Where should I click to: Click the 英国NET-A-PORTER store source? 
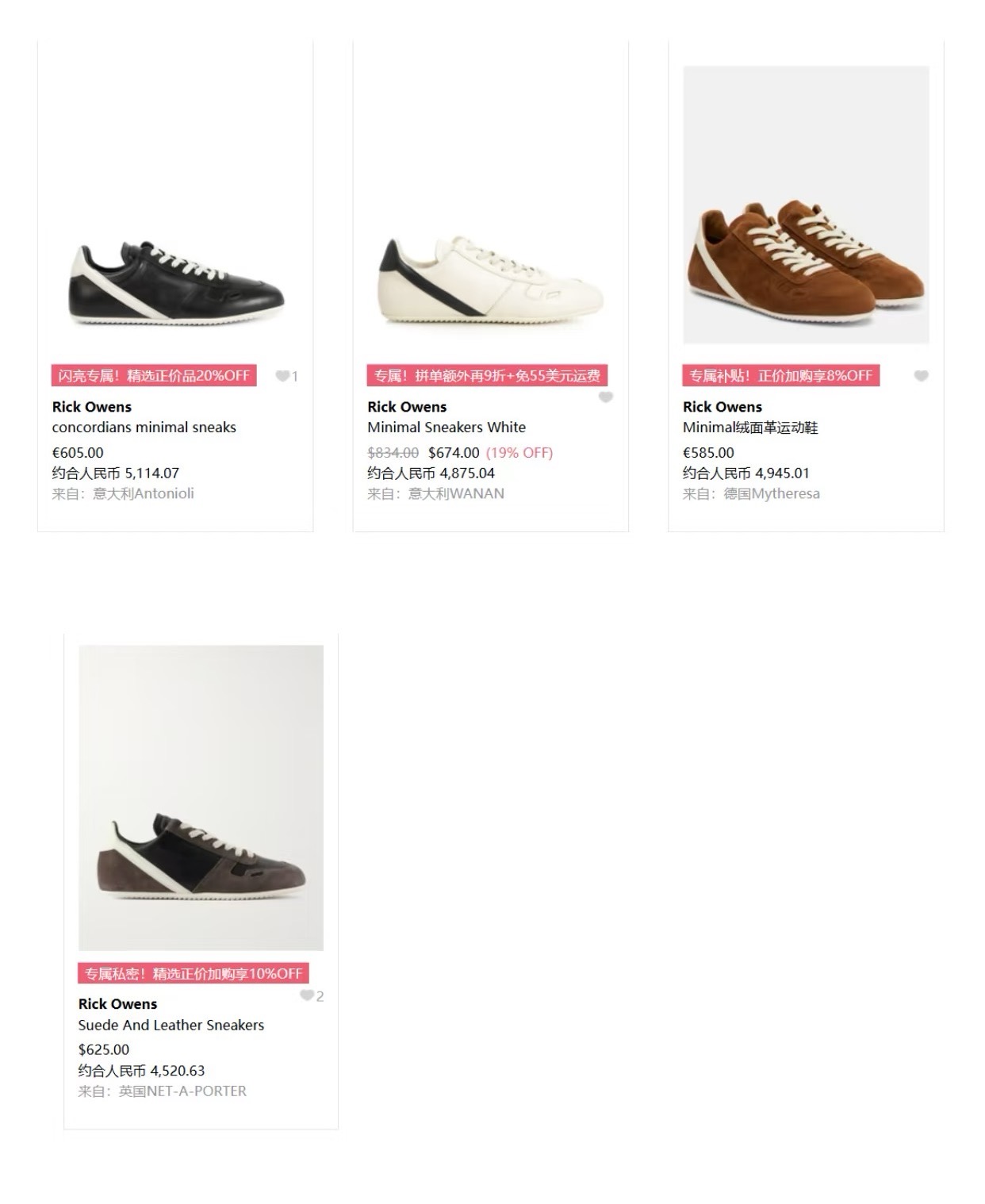182,1091
